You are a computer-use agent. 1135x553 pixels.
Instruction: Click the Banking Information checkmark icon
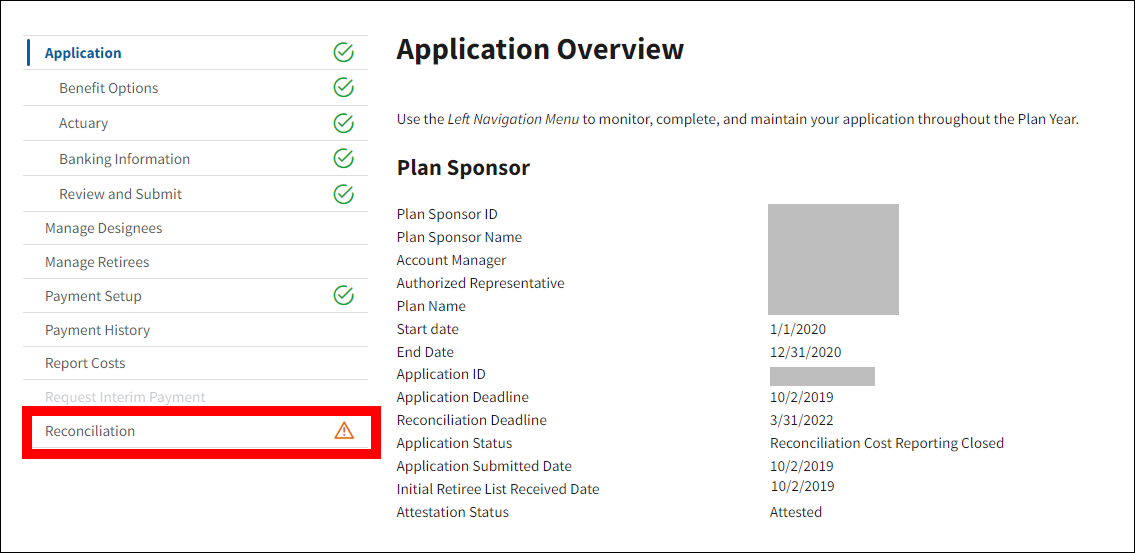click(x=343, y=159)
